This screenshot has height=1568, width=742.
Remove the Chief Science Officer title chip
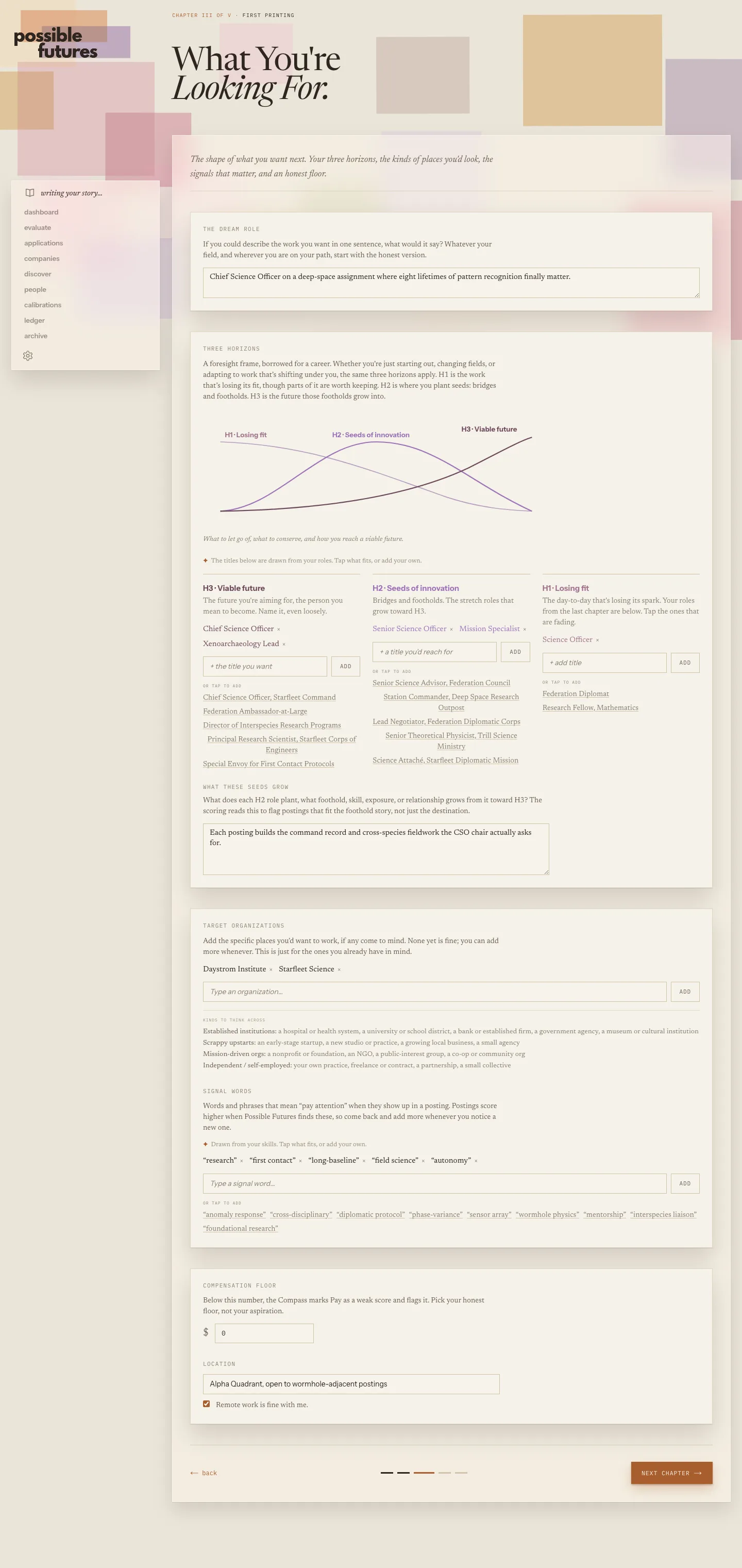[x=279, y=629]
